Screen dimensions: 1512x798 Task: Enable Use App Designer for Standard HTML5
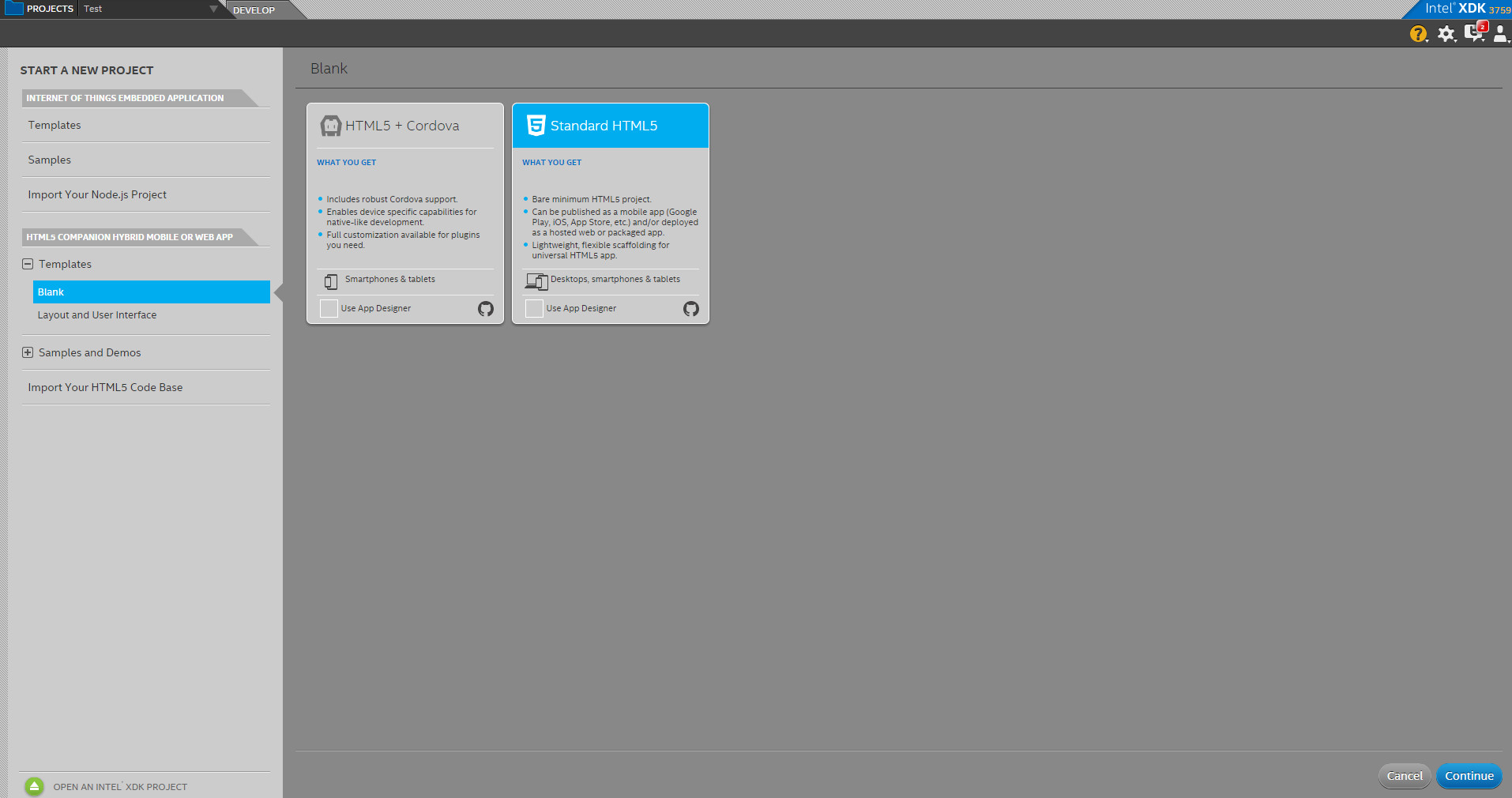pos(534,308)
